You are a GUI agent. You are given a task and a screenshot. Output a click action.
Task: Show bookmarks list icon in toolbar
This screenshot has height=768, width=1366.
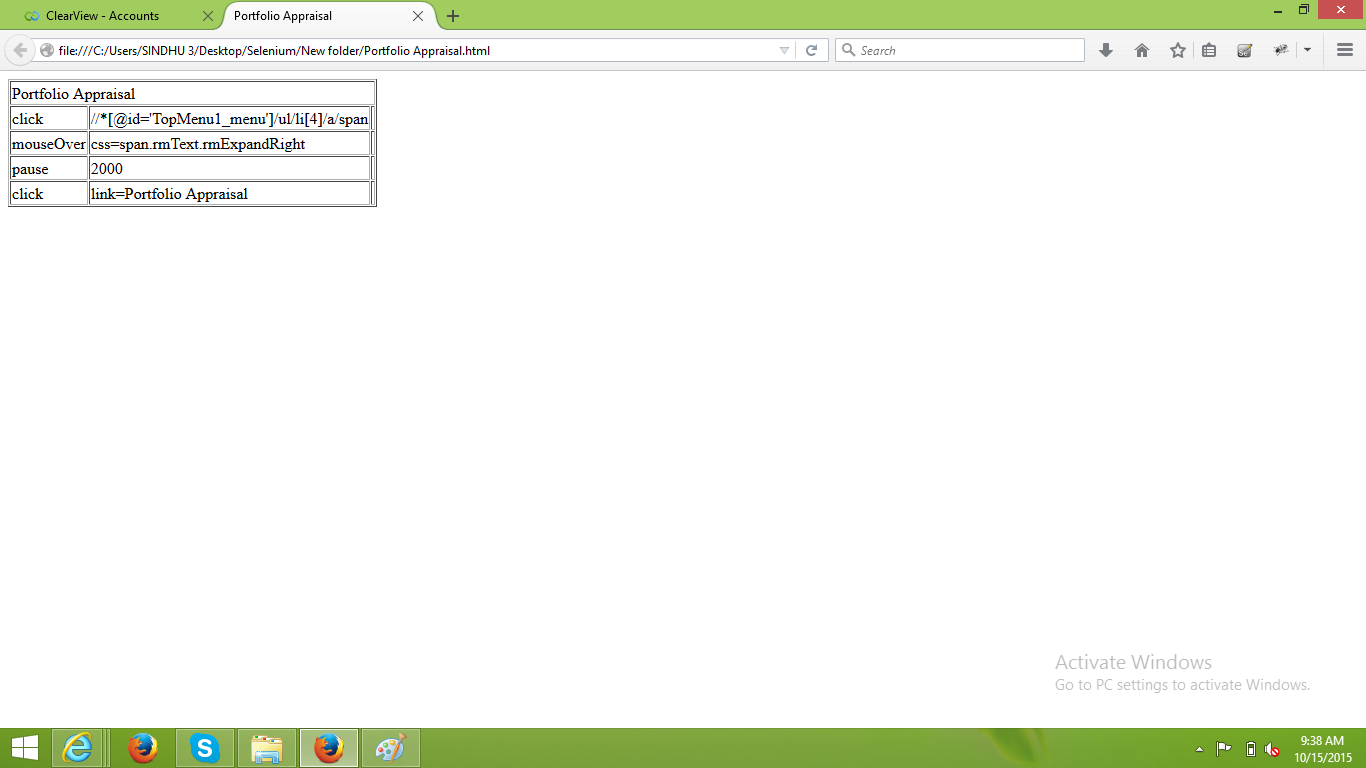click(1209, 50)
